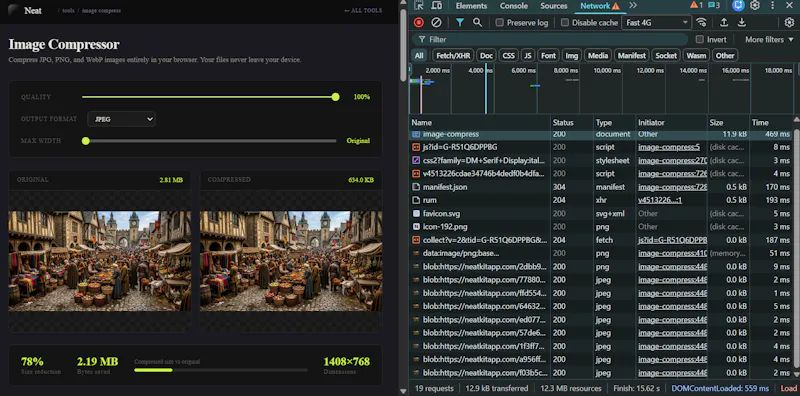Enable Disable cache checkbox
This screenshot has height=396, width=800.
pyautogui.click(x=565, y=22)
